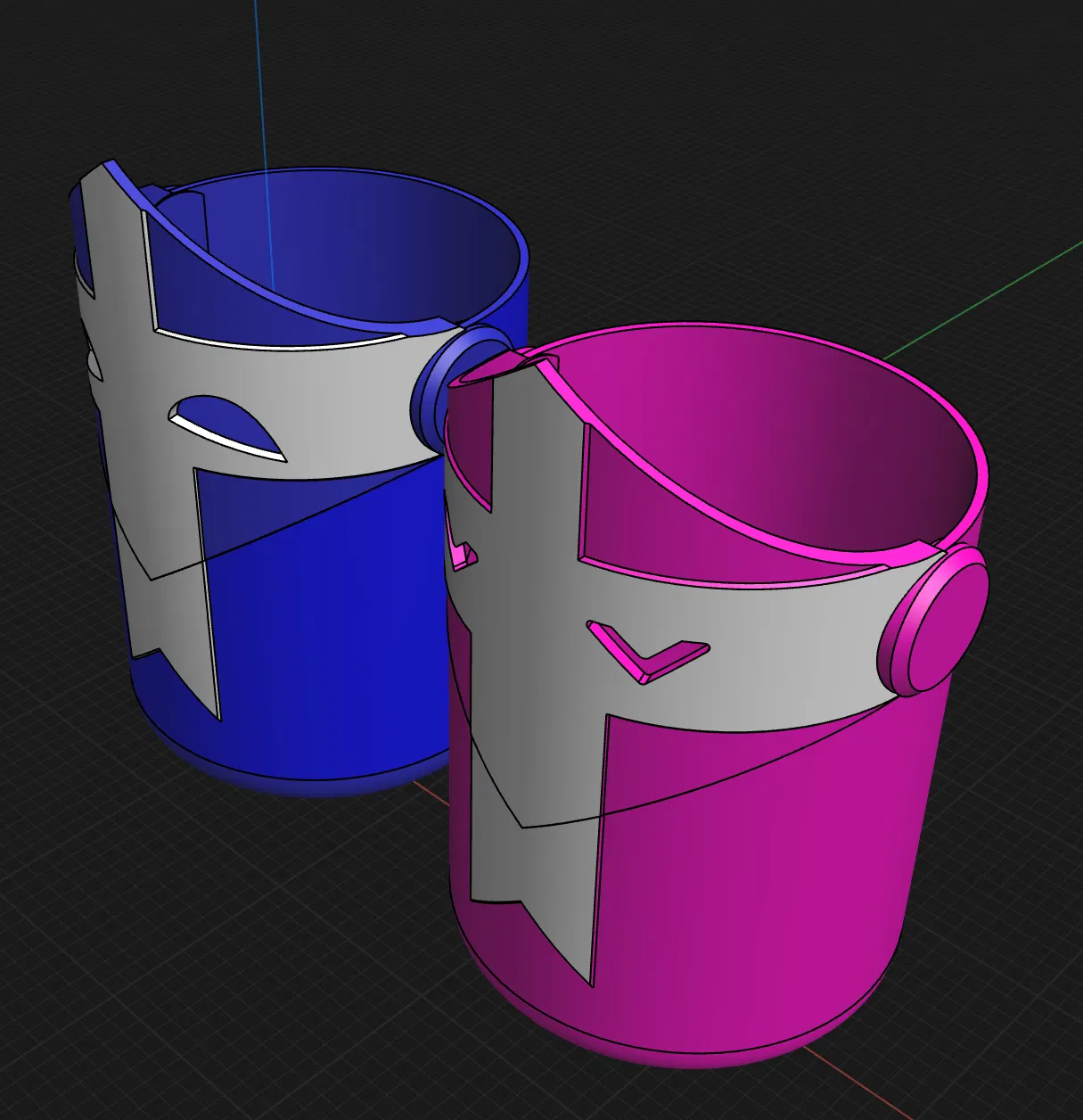
Task: Select the magenta cup body
Action: (758, 856)
